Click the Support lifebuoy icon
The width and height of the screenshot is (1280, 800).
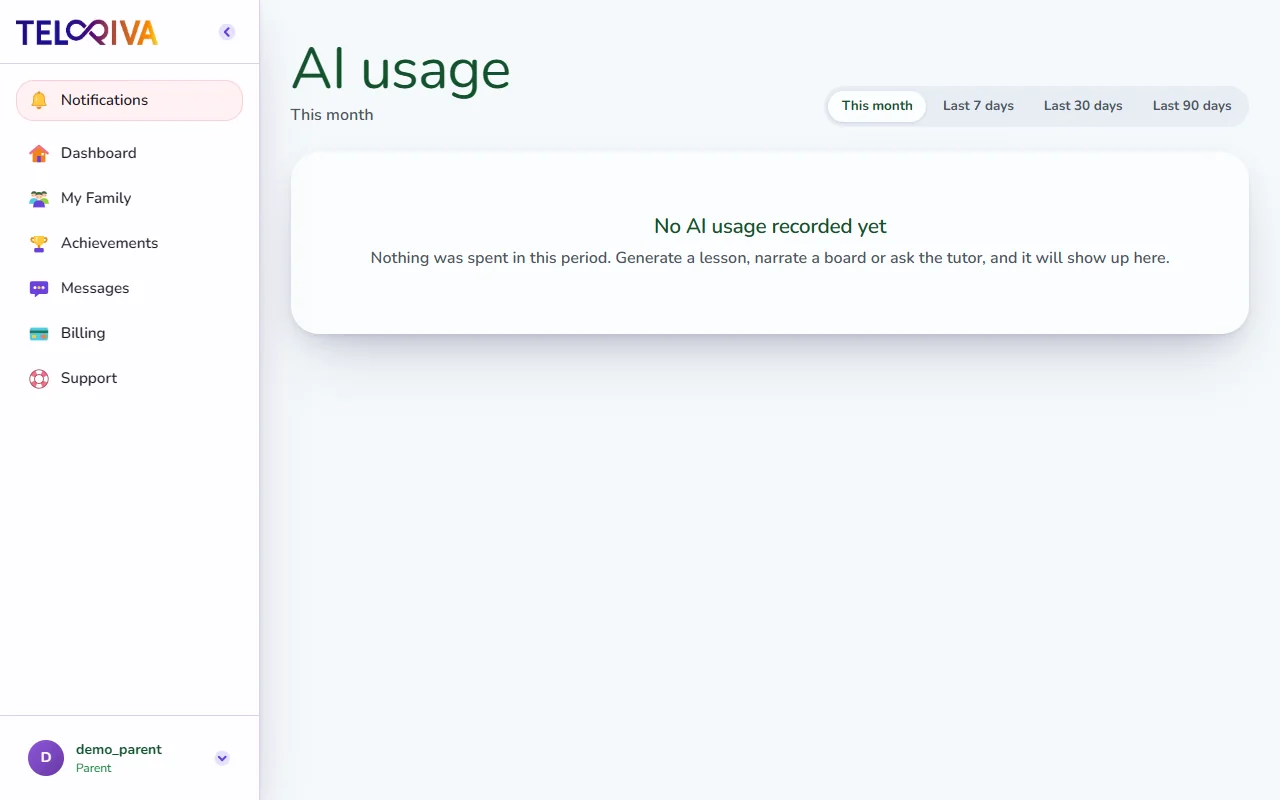point(39,378)
